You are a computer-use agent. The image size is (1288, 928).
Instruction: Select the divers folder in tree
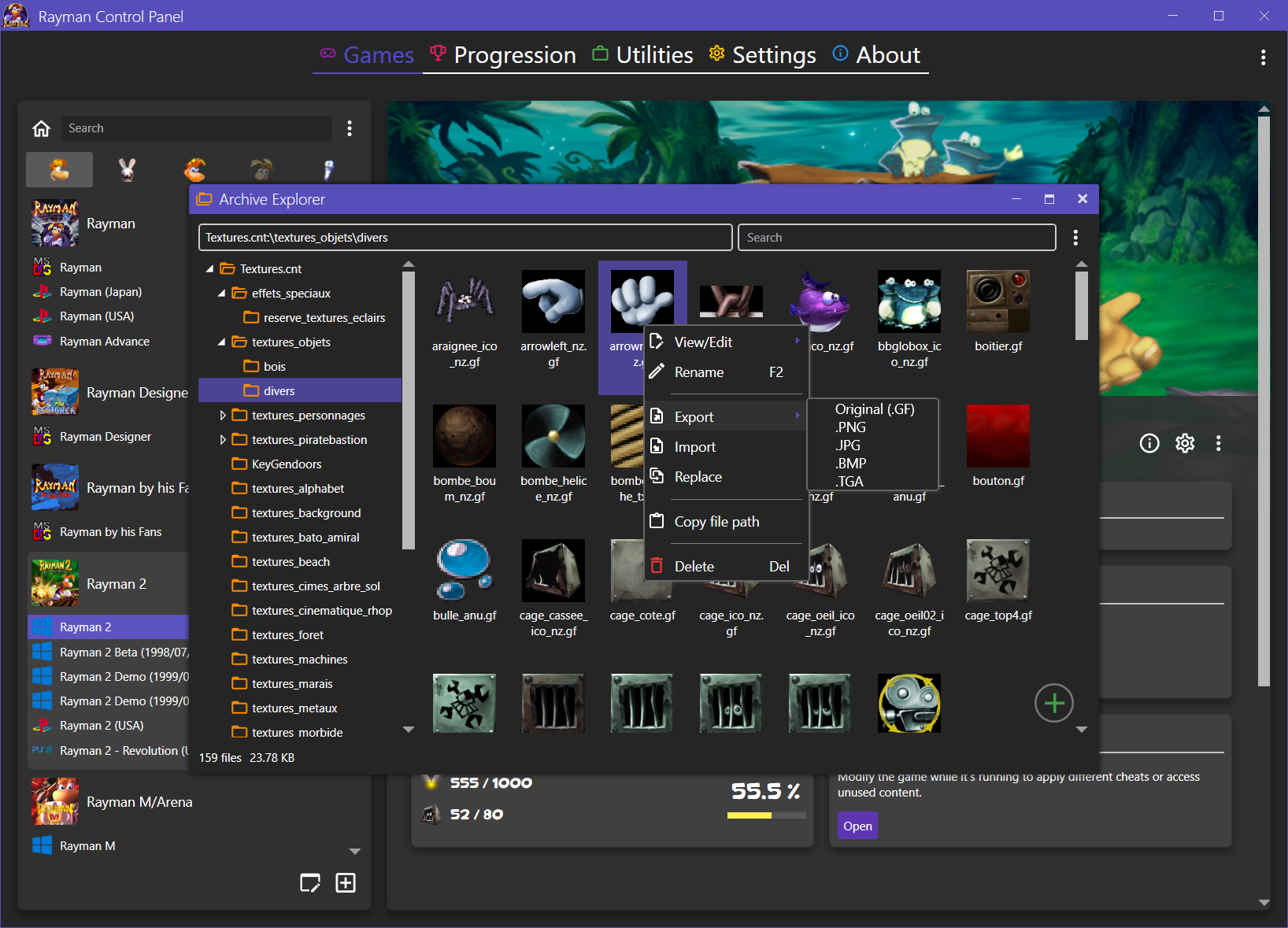(299, 391)
